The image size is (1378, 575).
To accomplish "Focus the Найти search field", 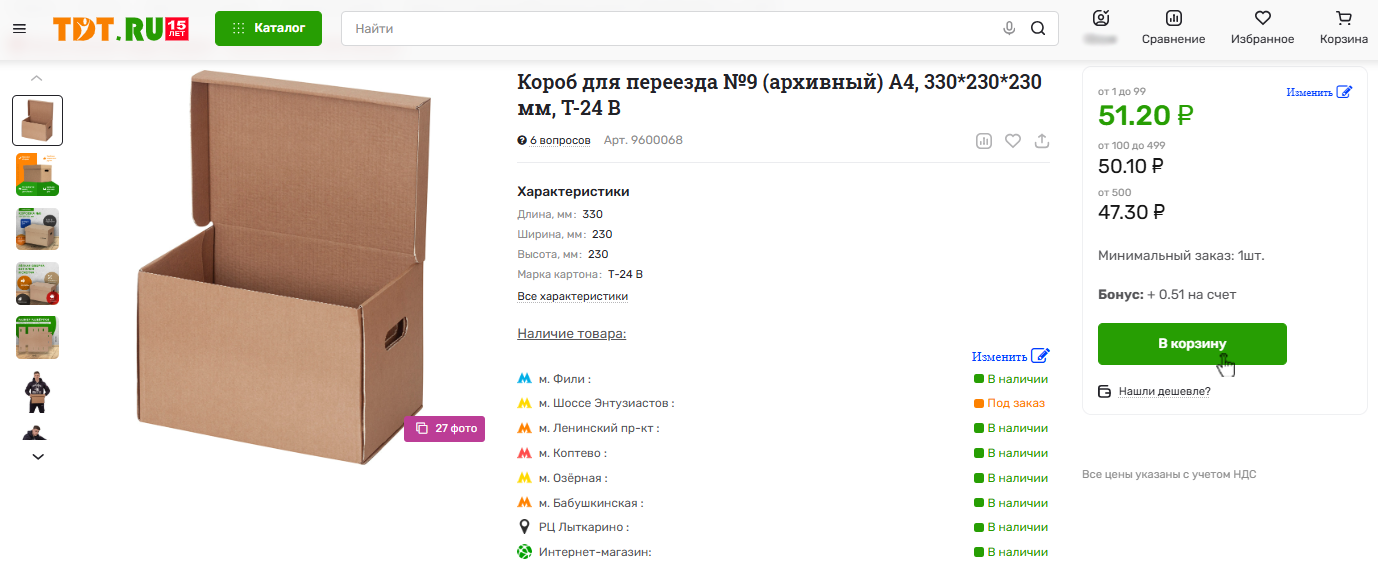I will tap(670, 28).
